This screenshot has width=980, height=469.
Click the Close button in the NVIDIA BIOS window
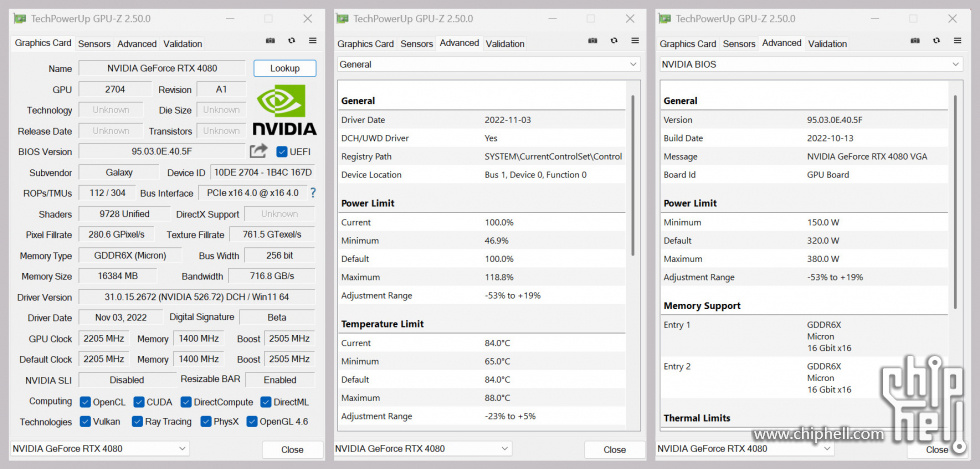tap(937, 450)
